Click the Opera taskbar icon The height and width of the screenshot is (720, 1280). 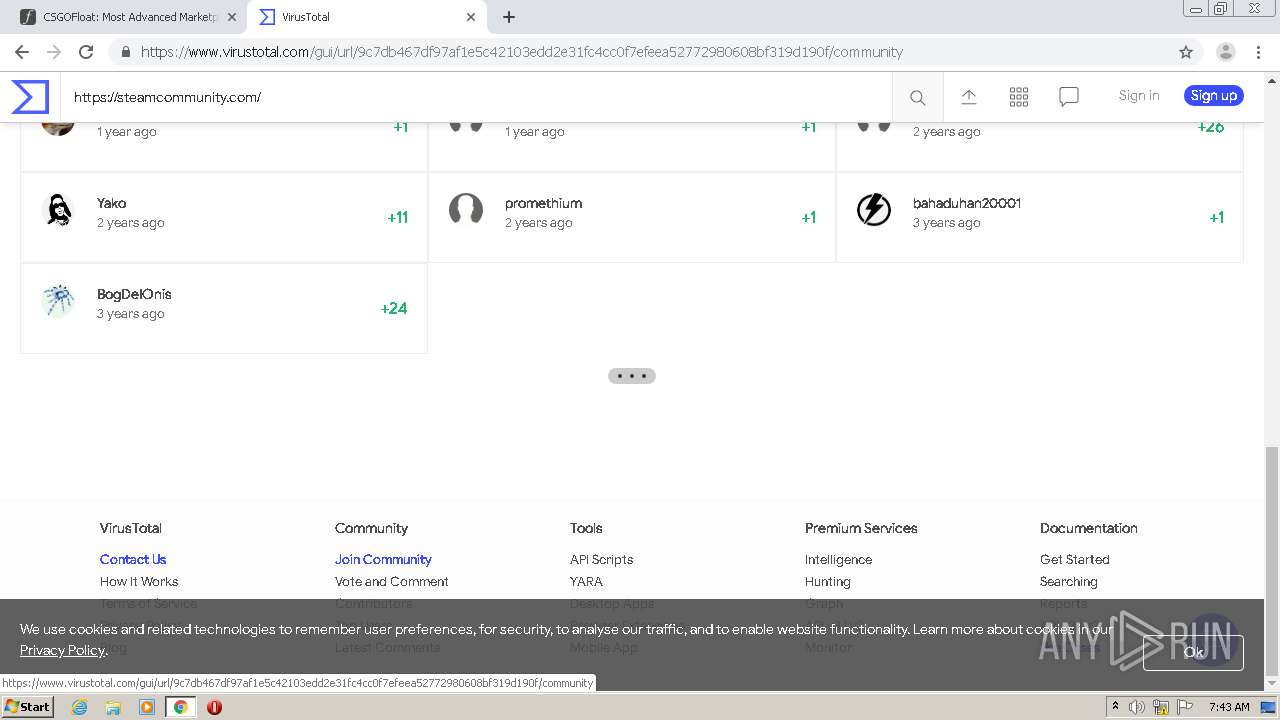(214, 707)
